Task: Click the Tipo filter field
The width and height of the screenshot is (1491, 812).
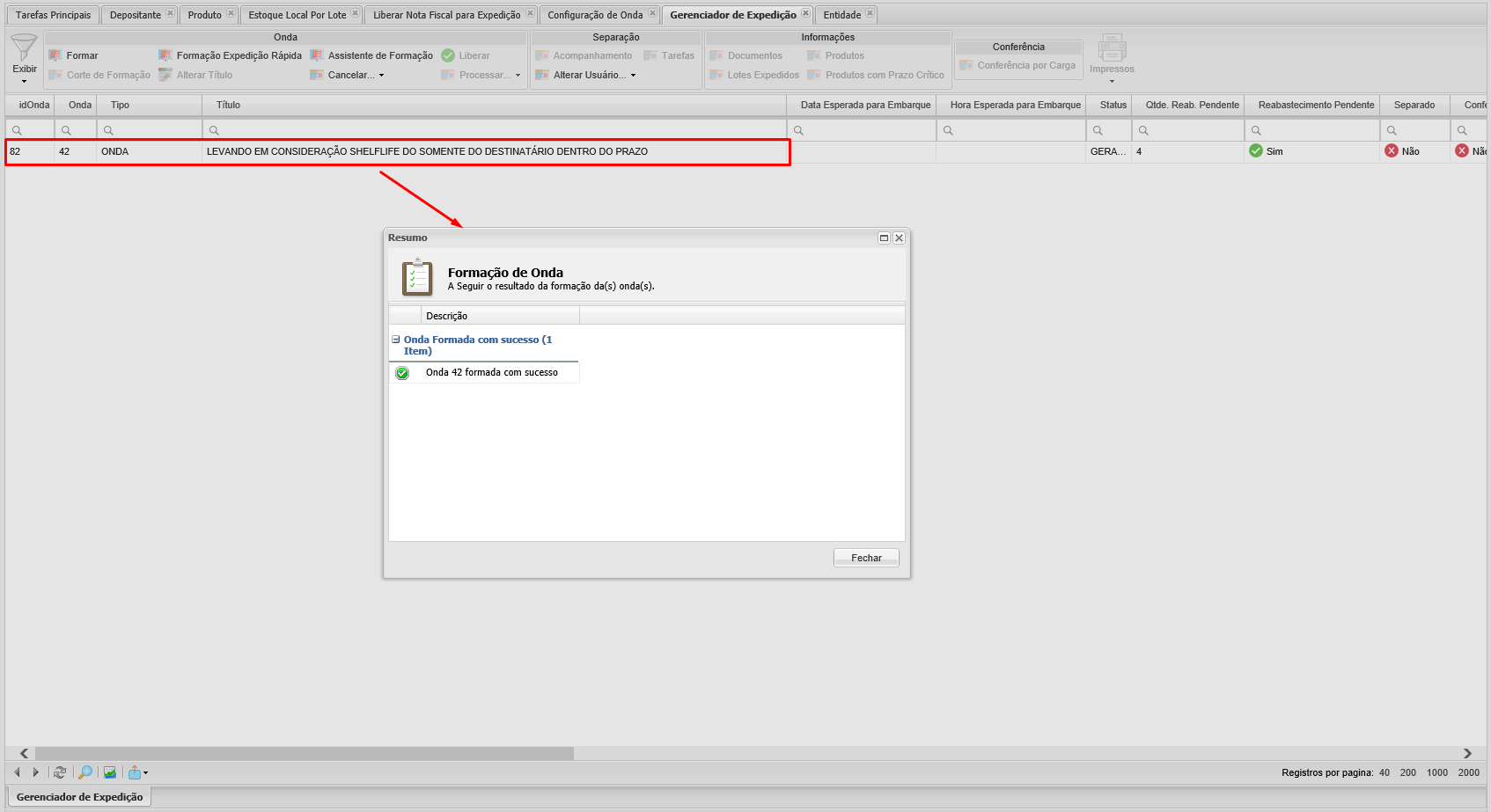Action: click(150, 130)
